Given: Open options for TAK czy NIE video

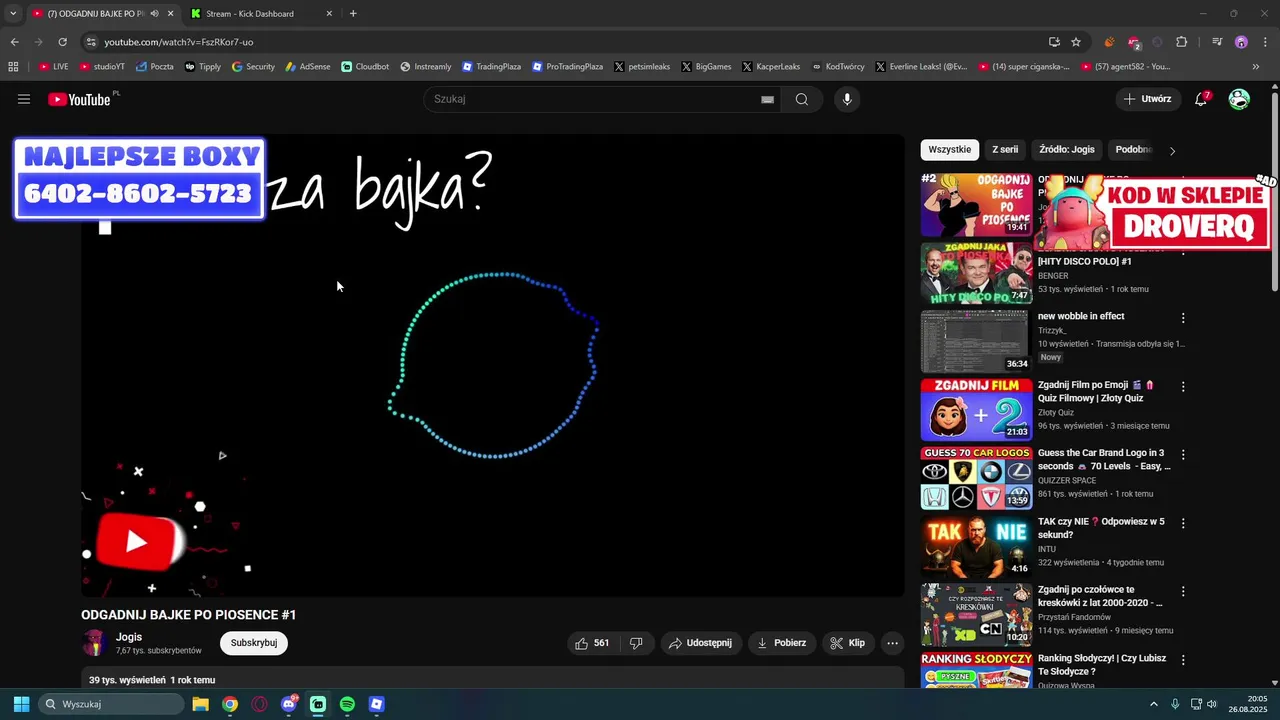Looking at the screenshot, I should 1183,523.
